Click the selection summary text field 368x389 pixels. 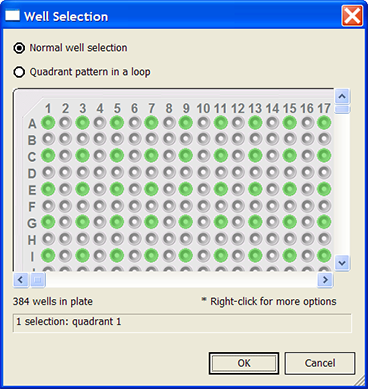(x=182, y=323)
